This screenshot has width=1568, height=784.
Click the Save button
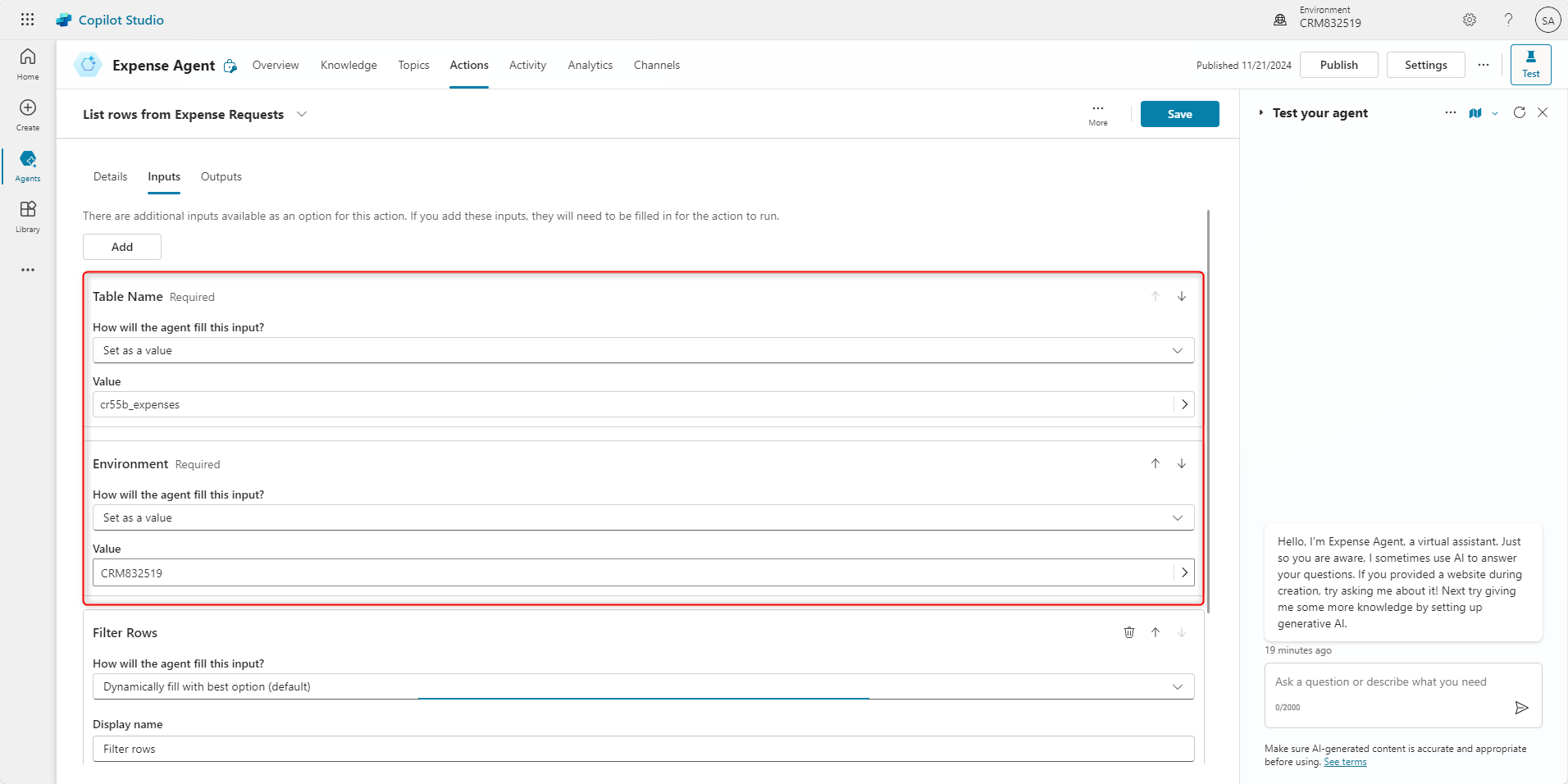(1179, 114)
